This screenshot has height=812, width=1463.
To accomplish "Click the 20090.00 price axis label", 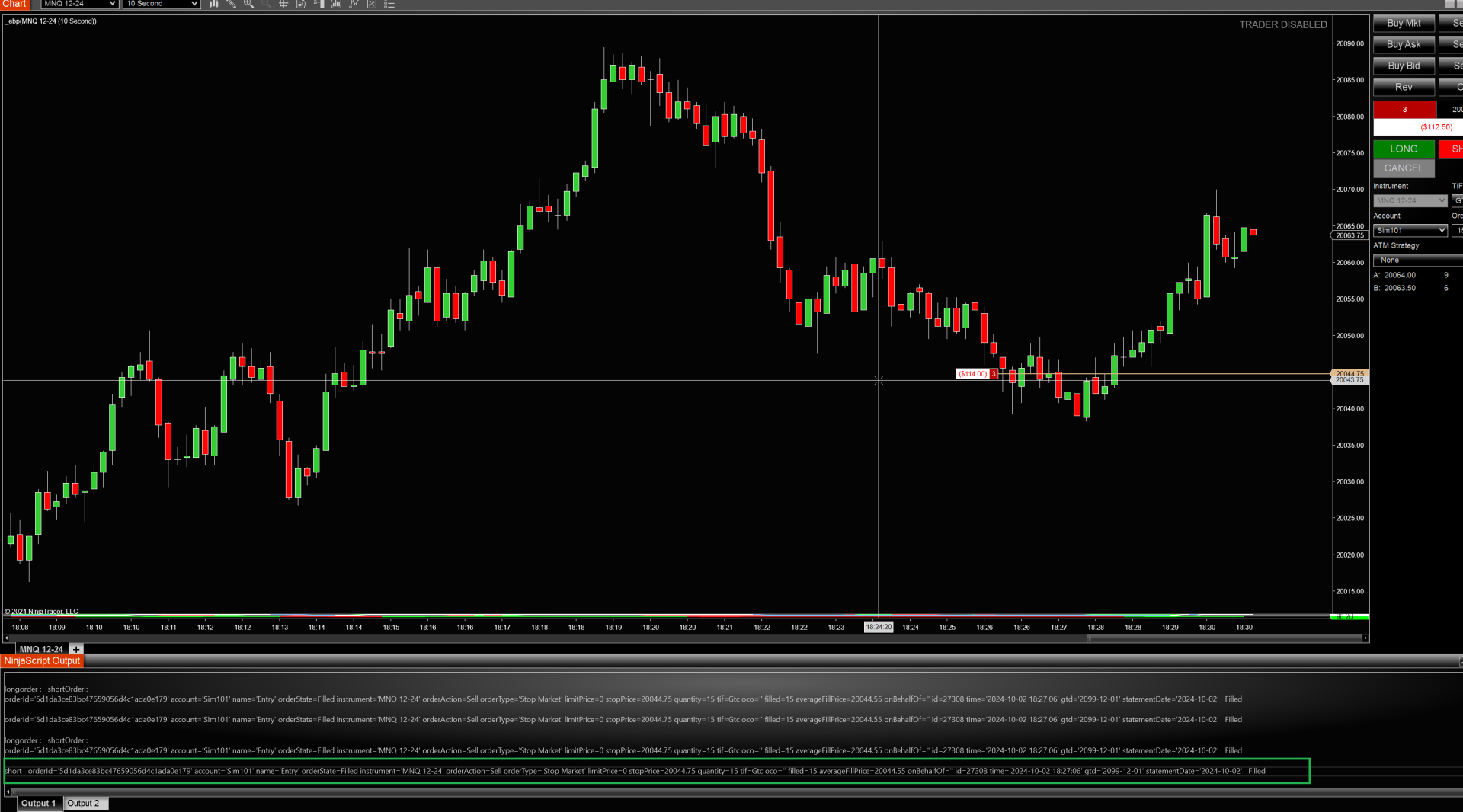I will tap(1349, 43).
